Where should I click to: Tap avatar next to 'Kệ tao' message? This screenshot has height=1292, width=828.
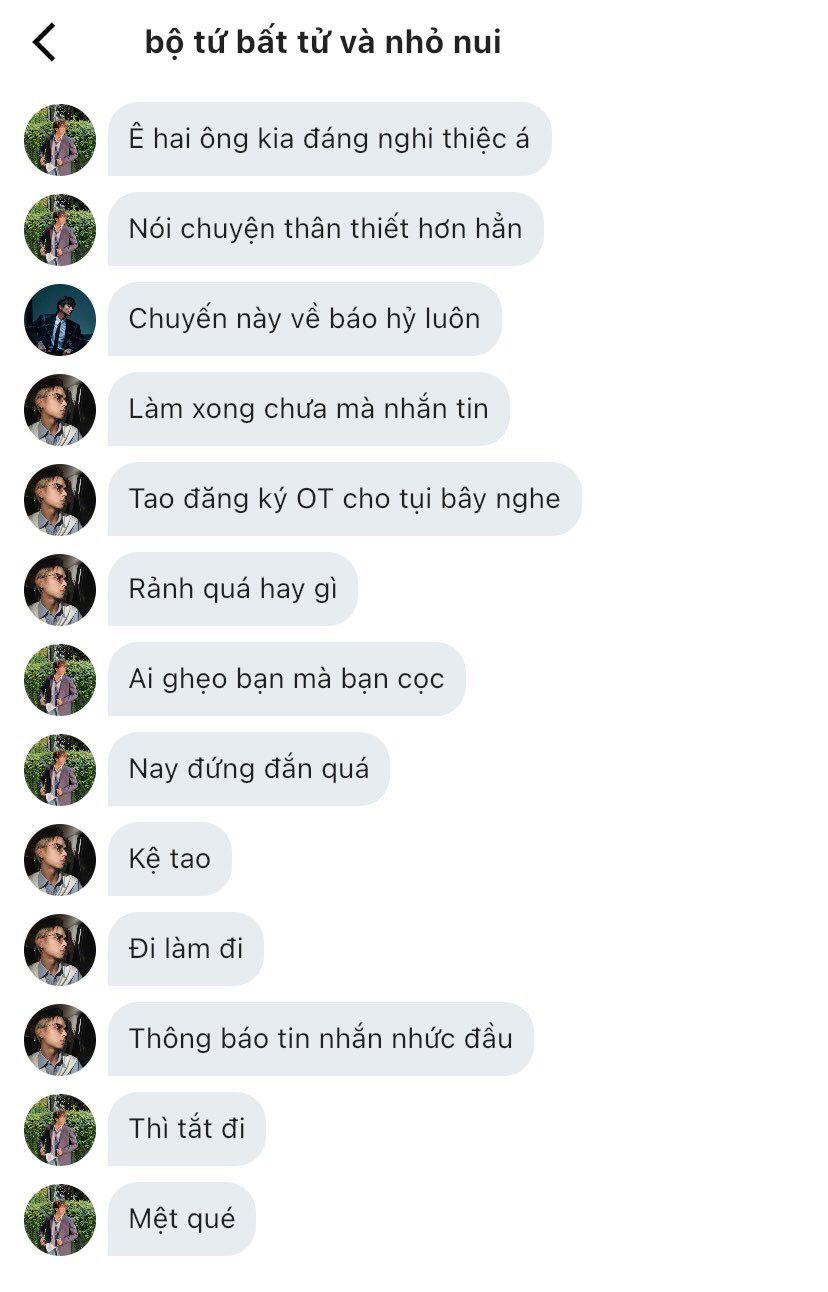click(x=60, y=859)
